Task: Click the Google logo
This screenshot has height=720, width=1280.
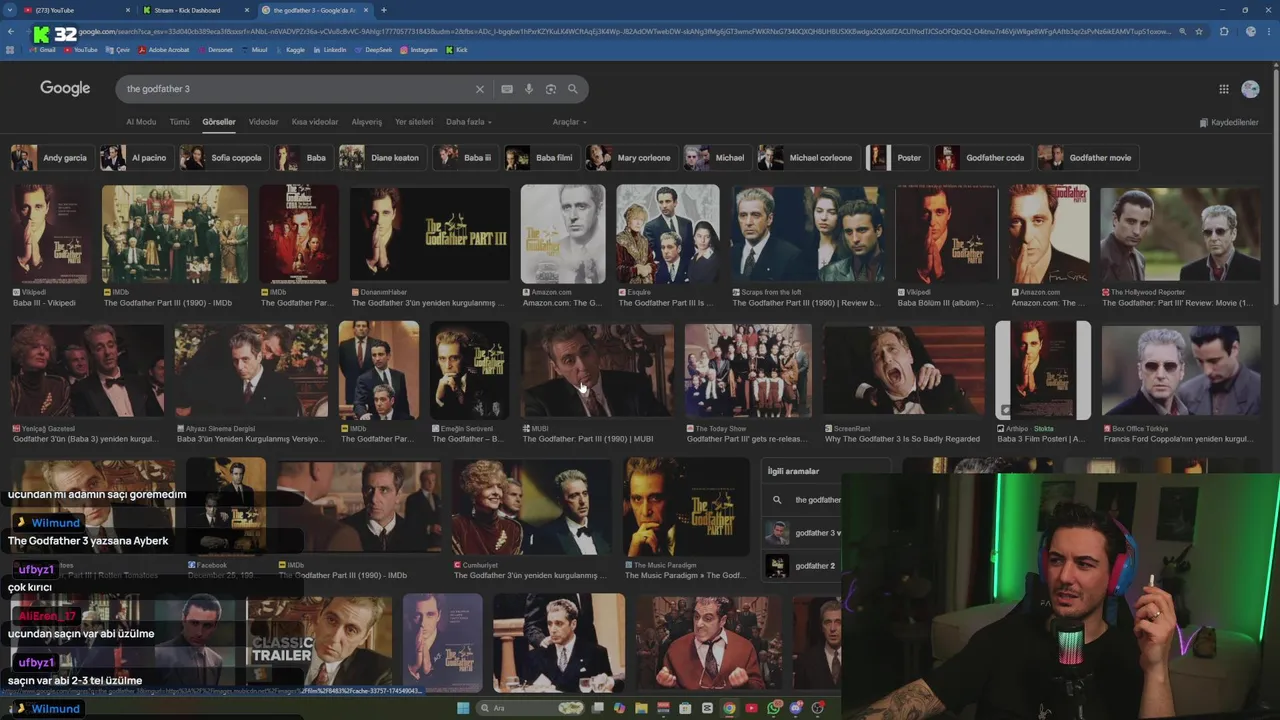Action: click(x=65, y=88)
